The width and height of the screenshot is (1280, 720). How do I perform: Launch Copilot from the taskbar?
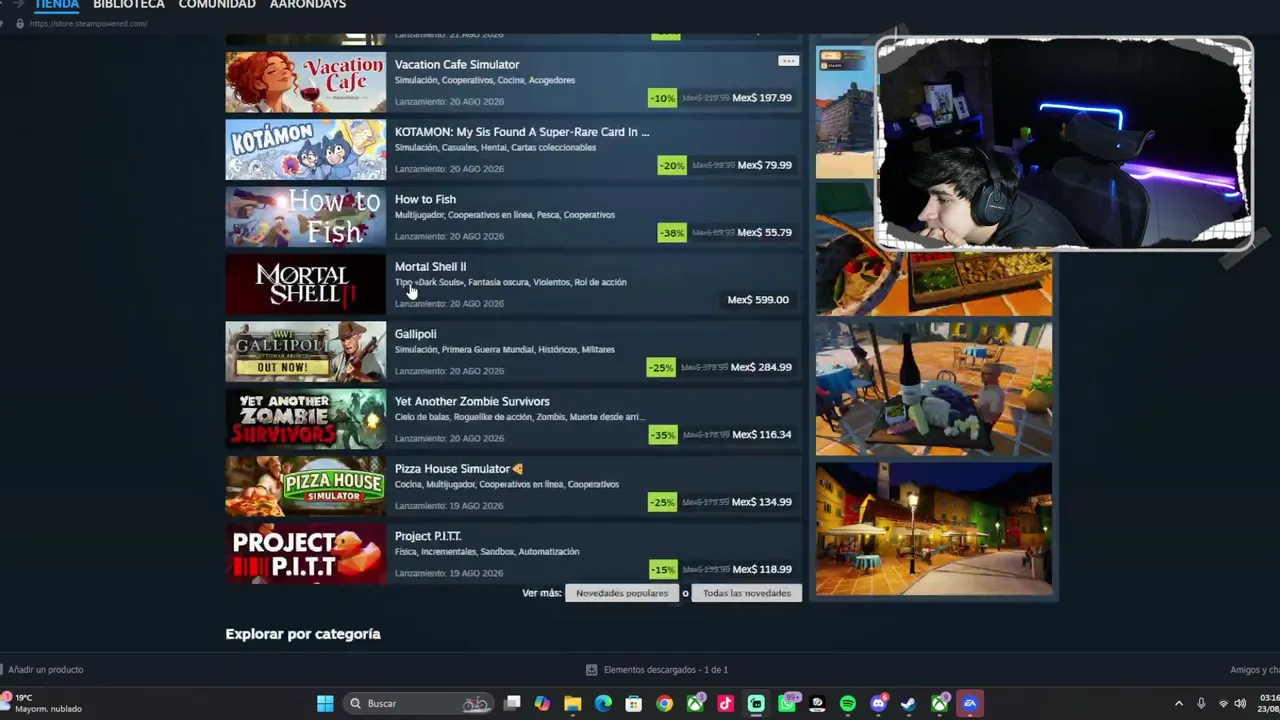[542, 704]
